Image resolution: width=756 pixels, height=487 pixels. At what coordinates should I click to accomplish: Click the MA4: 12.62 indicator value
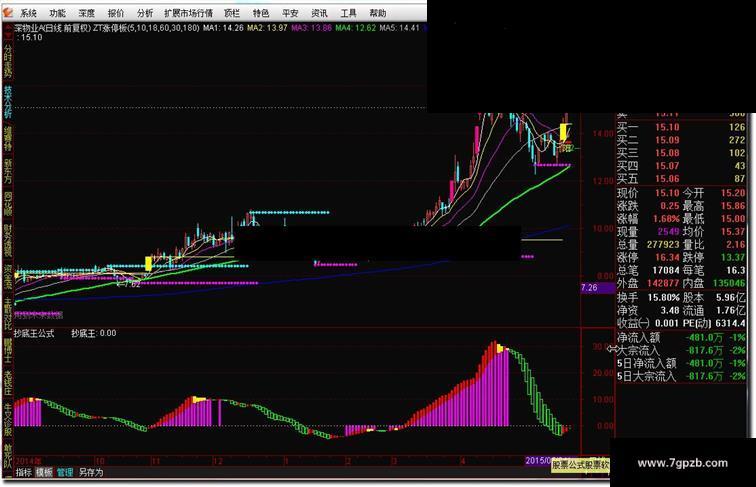tap(356, 28)
